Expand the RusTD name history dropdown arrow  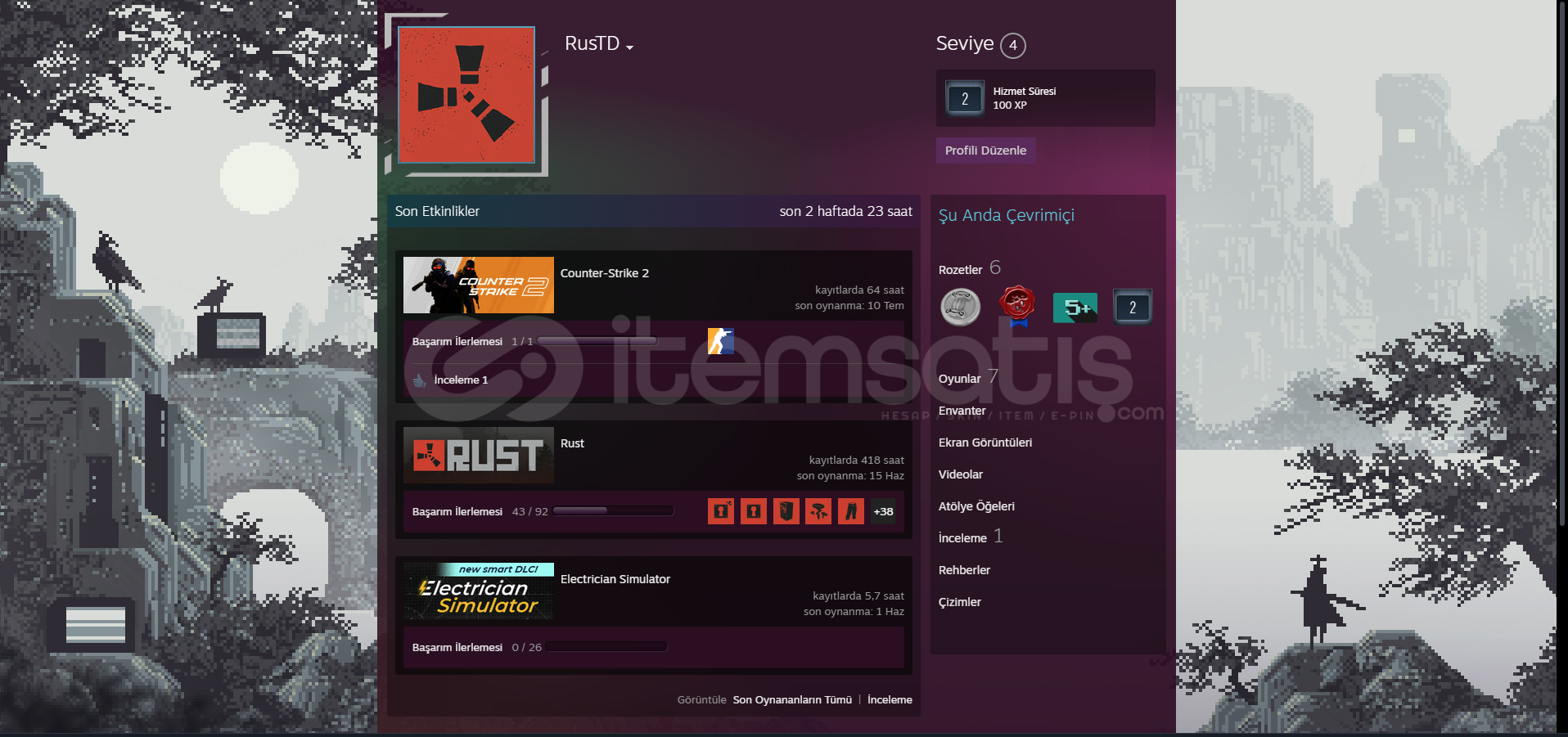(629, 47)
